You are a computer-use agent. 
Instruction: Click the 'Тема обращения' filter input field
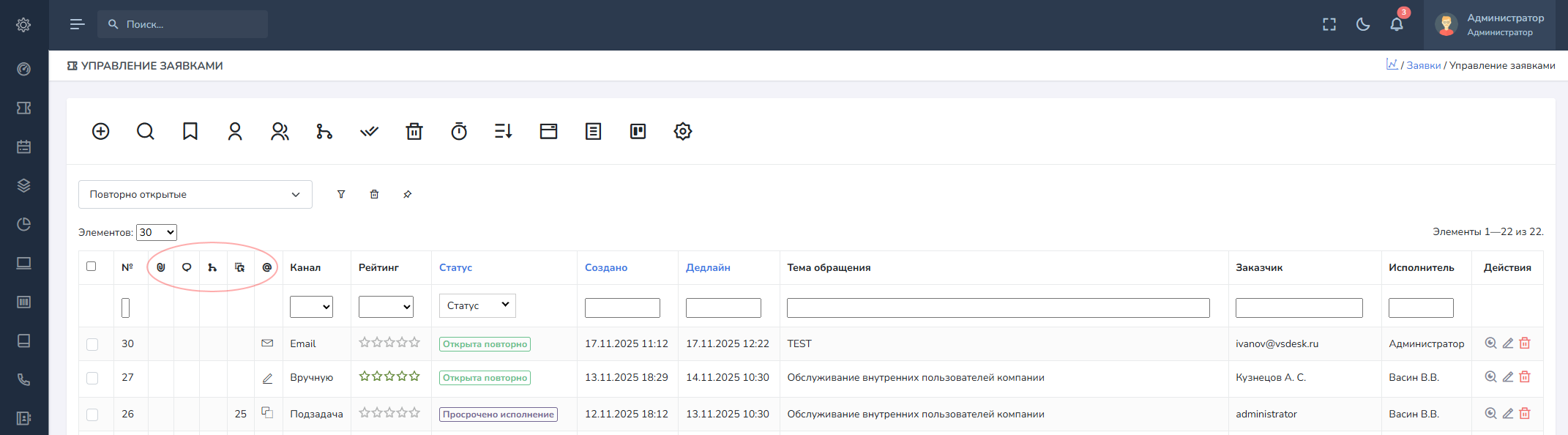(998, 308)
